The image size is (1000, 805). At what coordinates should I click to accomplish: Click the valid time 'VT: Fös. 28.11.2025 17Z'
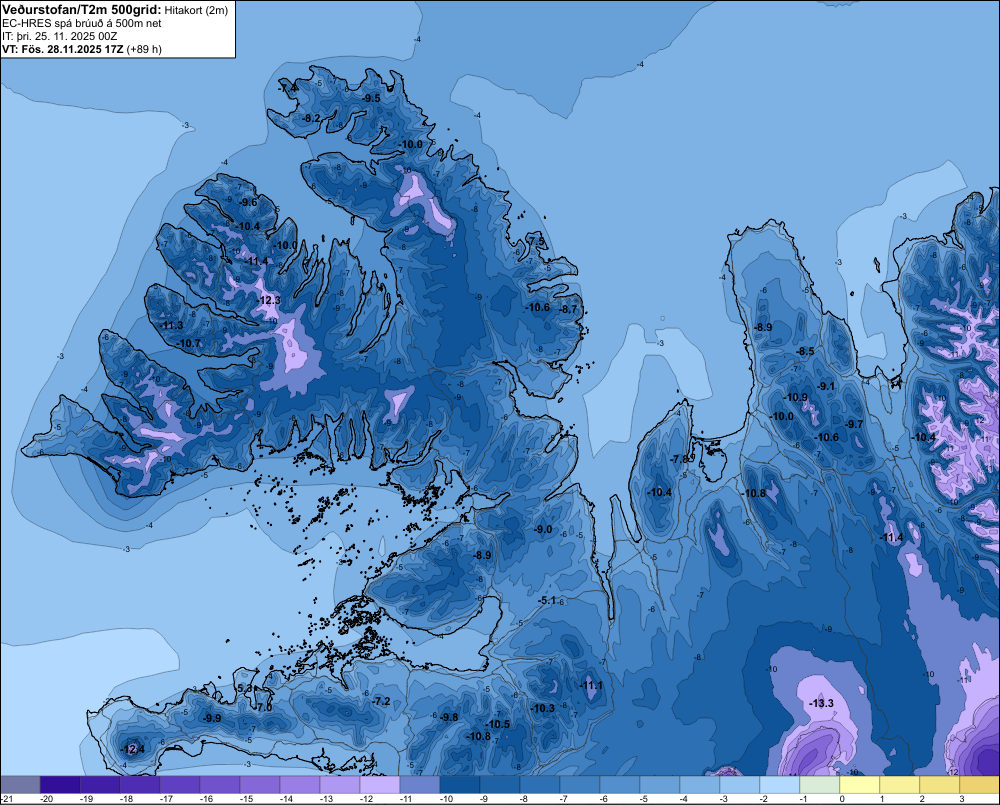(62, 49)
